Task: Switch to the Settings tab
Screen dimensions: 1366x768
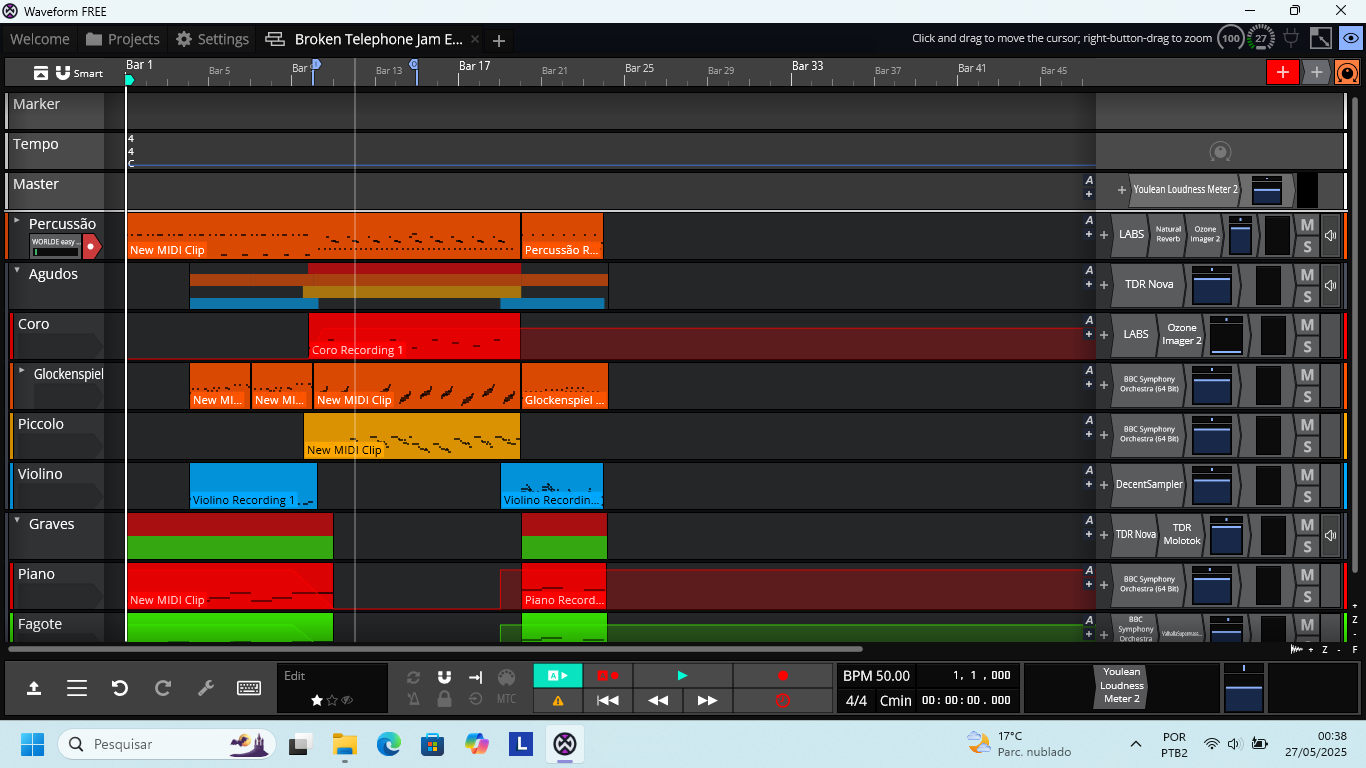Action: pyautogui.click(x=212, y=39)
